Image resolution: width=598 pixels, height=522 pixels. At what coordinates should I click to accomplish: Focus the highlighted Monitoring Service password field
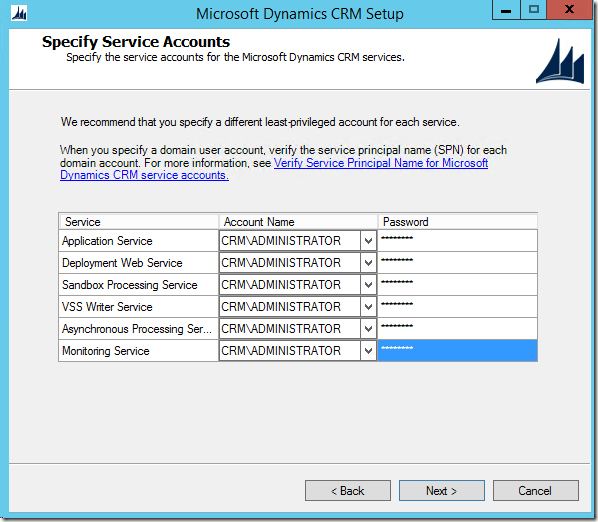pos(457,351)
